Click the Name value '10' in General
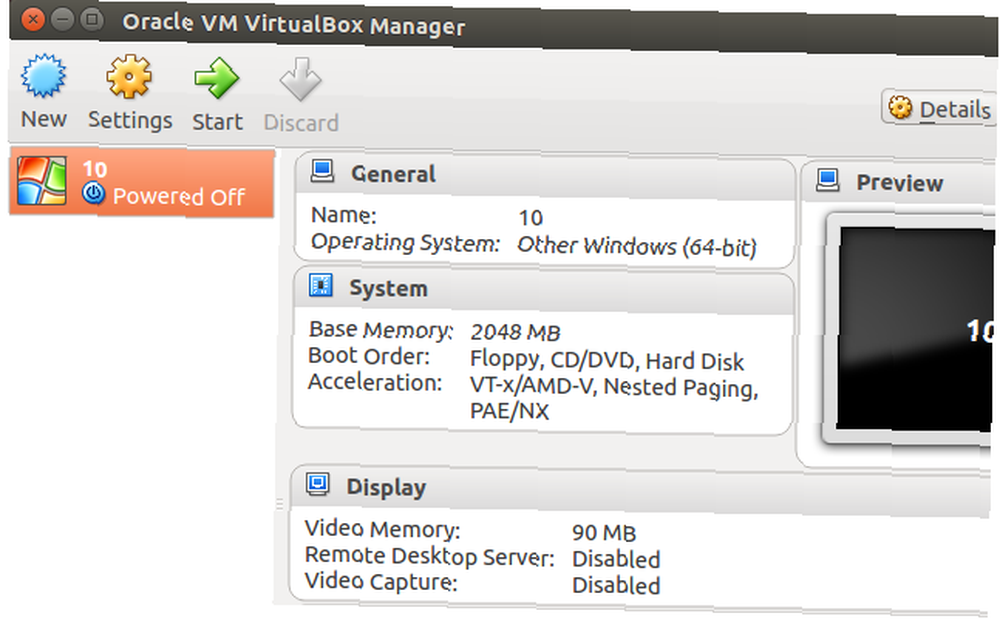The height and width of the screenshot is (619, 1000). (x=531, y=218)
